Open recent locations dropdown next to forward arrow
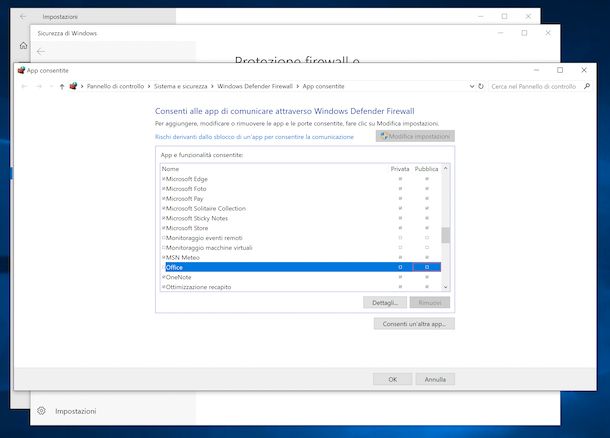This screenshot has height=438, width=610. coord(51,86)
